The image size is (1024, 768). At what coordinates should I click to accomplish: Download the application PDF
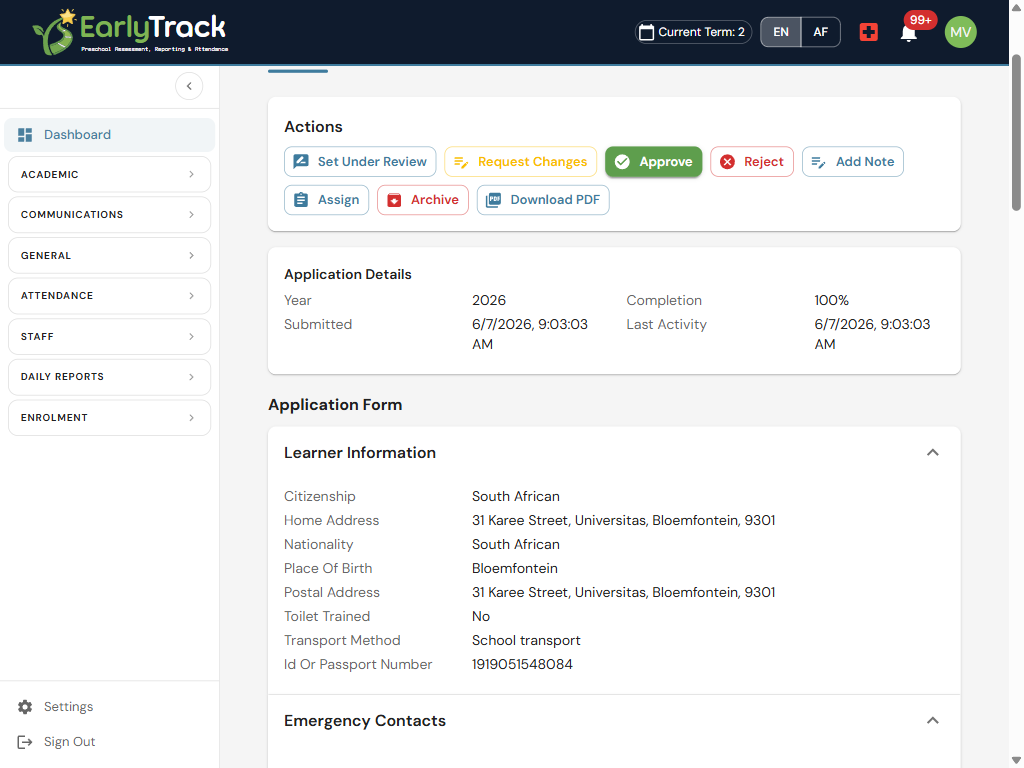[543, 200]
